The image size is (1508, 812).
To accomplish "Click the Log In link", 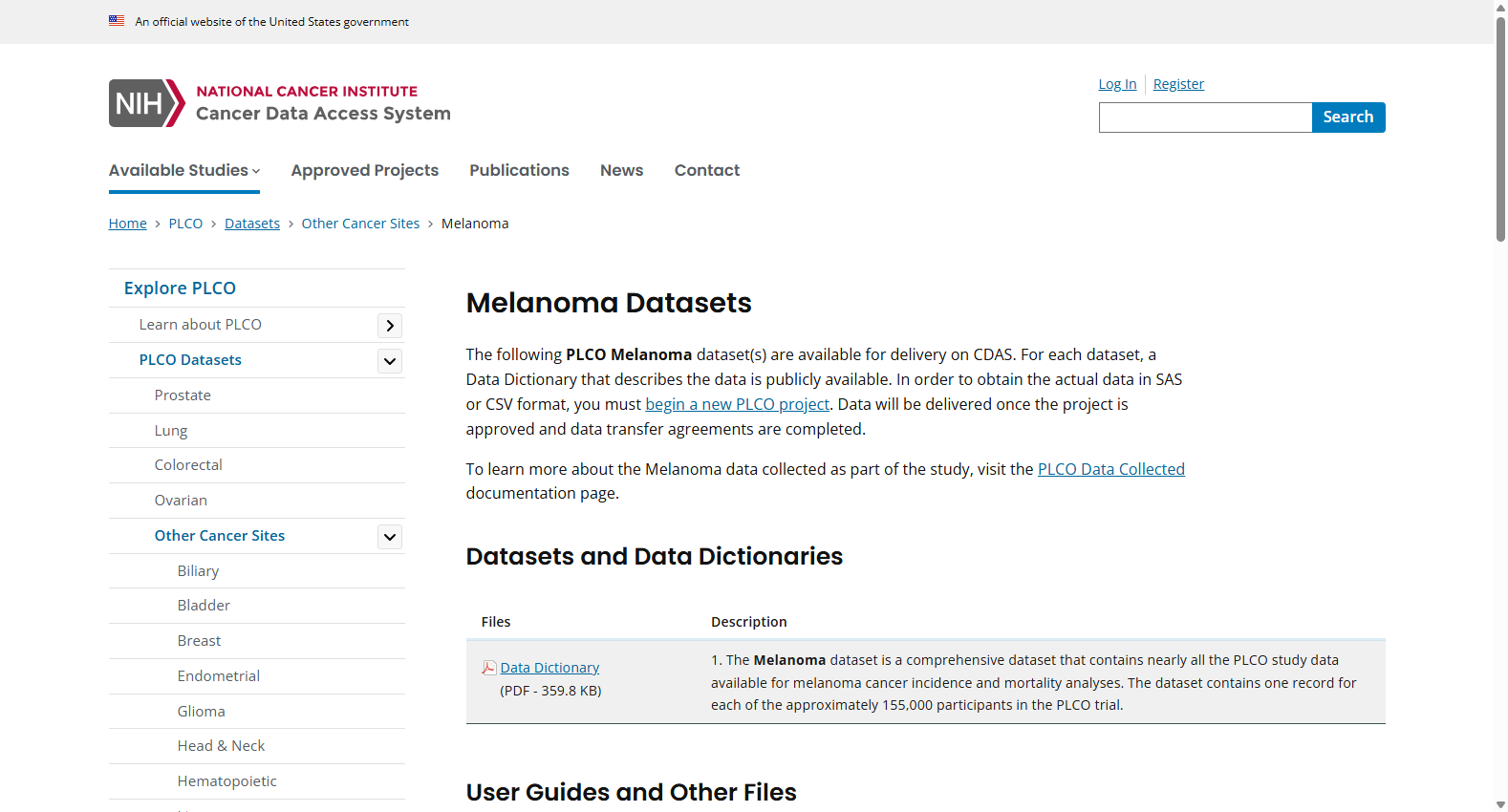I will click(x=1117, y=84).
